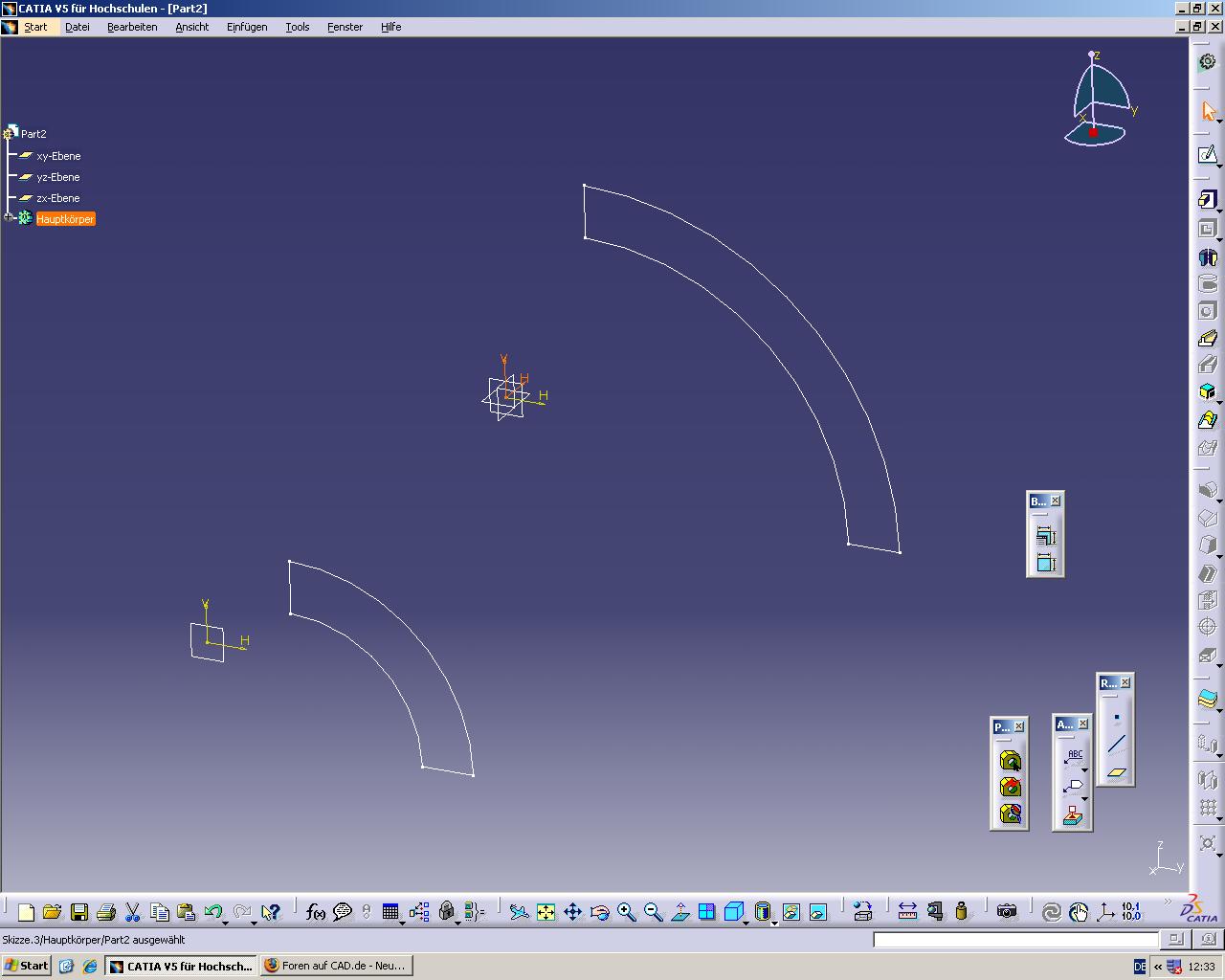Click the Zoom In magnifier
Screen dimensions: 1225x980
click(x=626, y=912)
